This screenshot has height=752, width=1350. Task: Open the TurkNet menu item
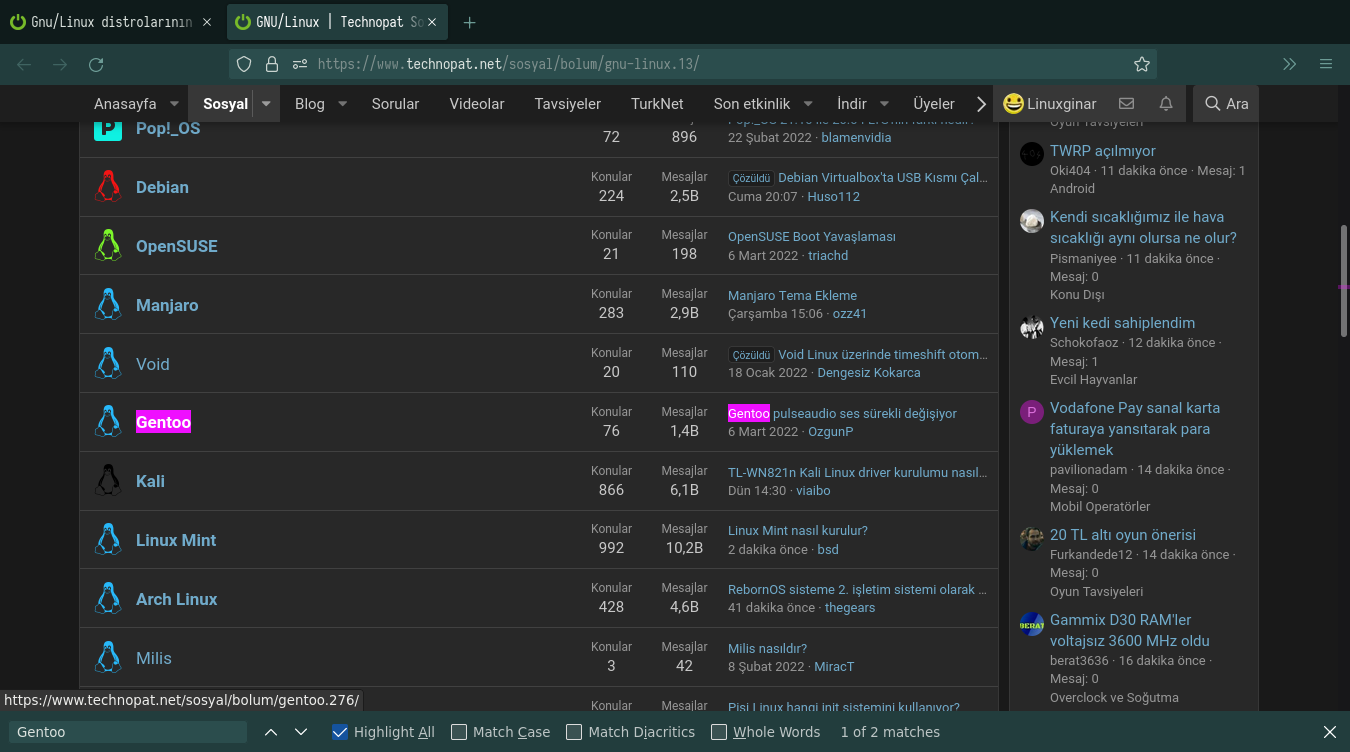[657, 103]
